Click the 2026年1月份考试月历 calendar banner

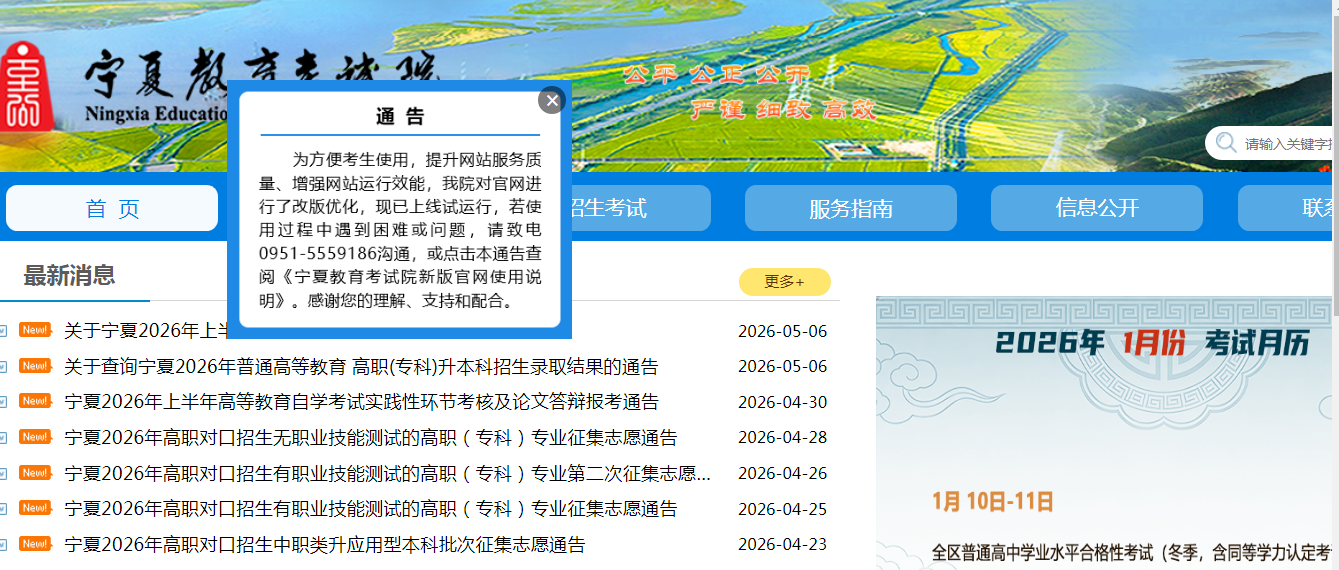(x=1152, y=343)
